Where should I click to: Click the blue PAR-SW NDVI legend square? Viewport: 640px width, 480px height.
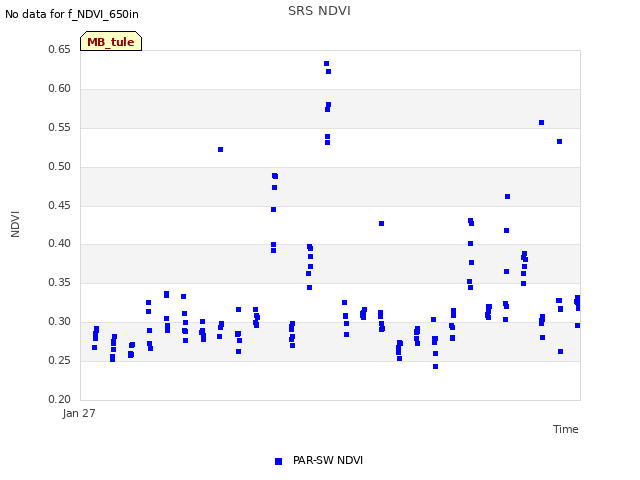pyautogui.click(x=278, y=461)
